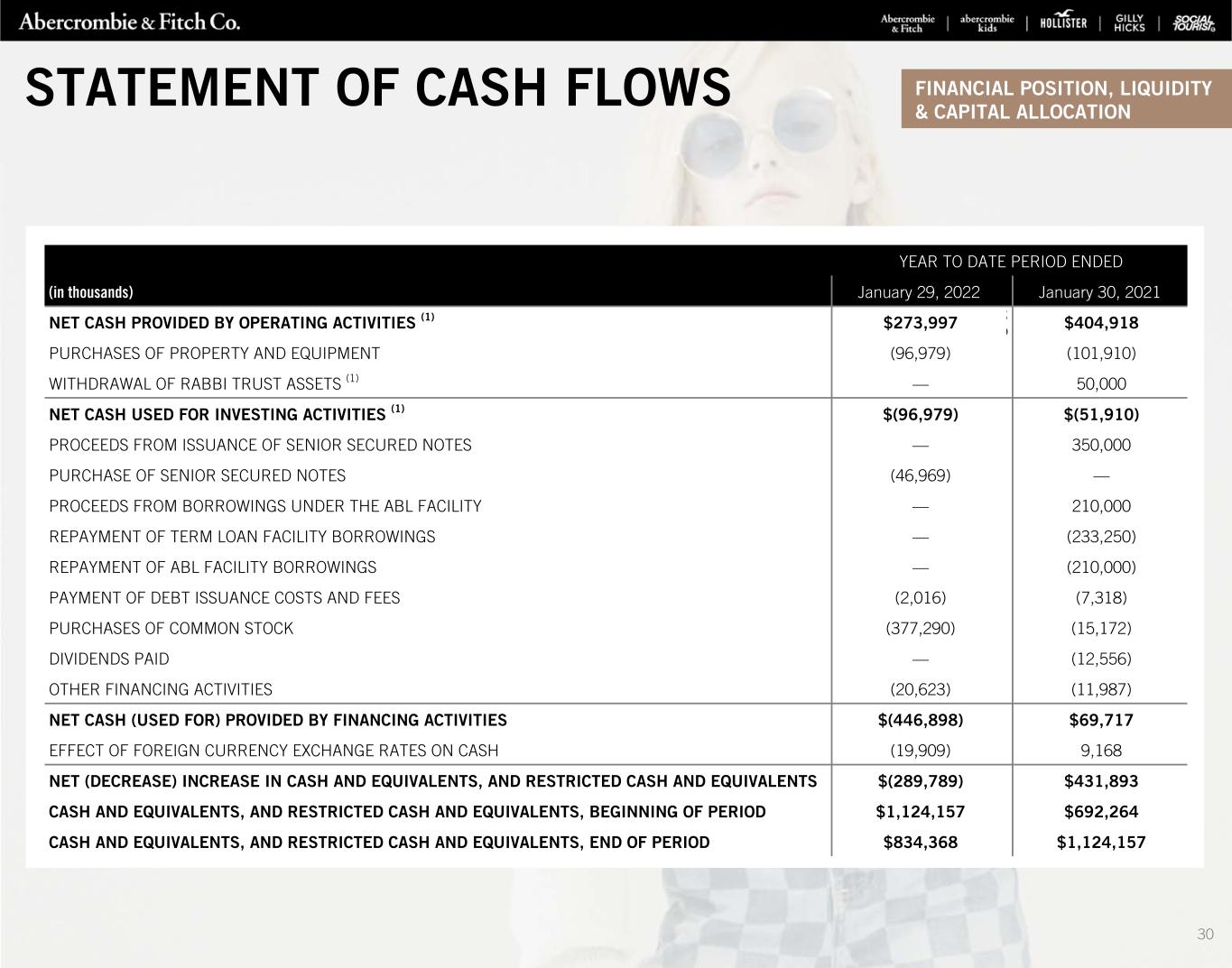Click the Abercrombie & Fitch Co. header logo
Image resolution: width=1232 pixels, height=968 pixels.
129,22
